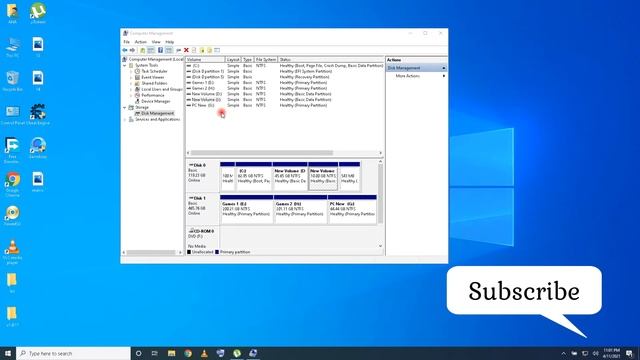Select VLC media player desktop icon
The height and width of the screenshot is (360, 640).
pos(13,252)
